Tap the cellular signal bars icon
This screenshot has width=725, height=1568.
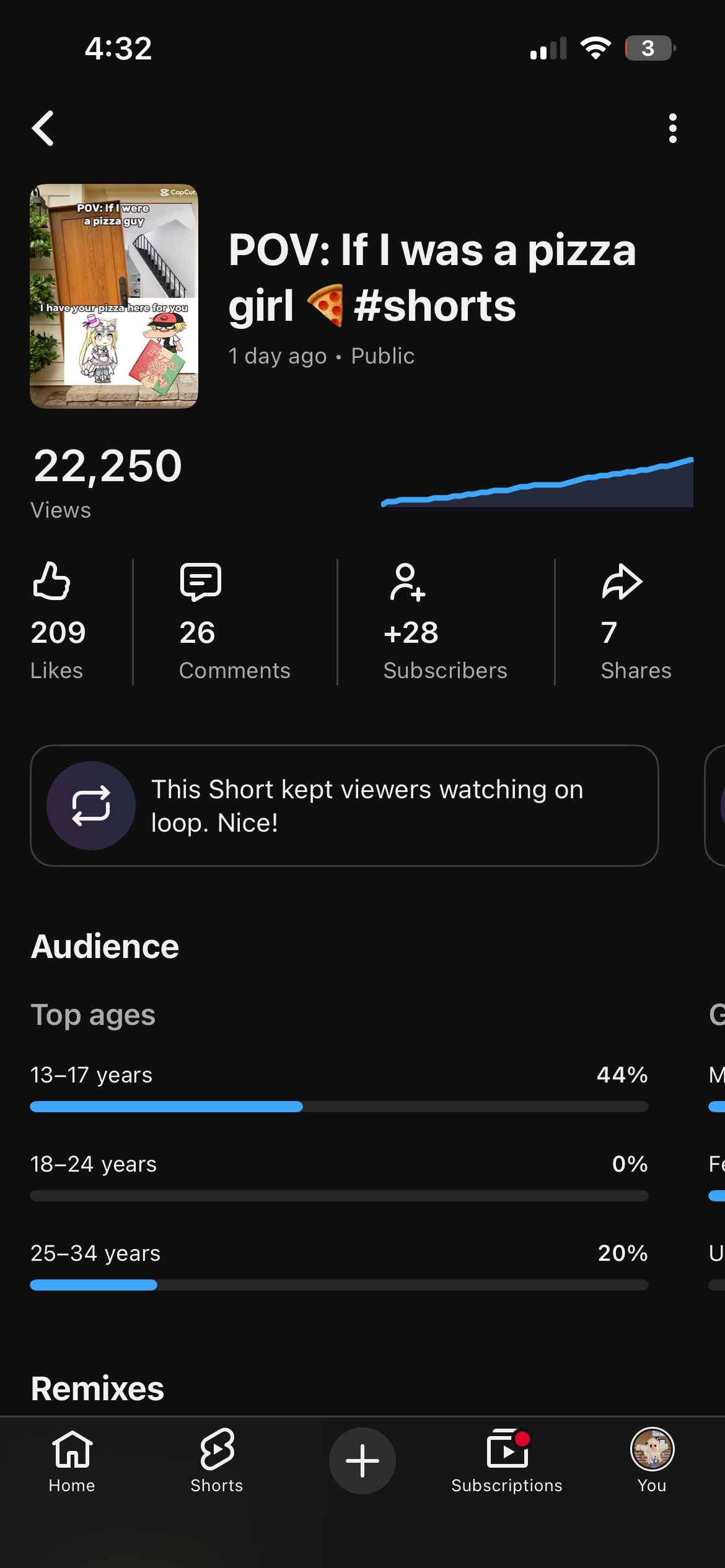pyautogui.click(x=548, y=48)
